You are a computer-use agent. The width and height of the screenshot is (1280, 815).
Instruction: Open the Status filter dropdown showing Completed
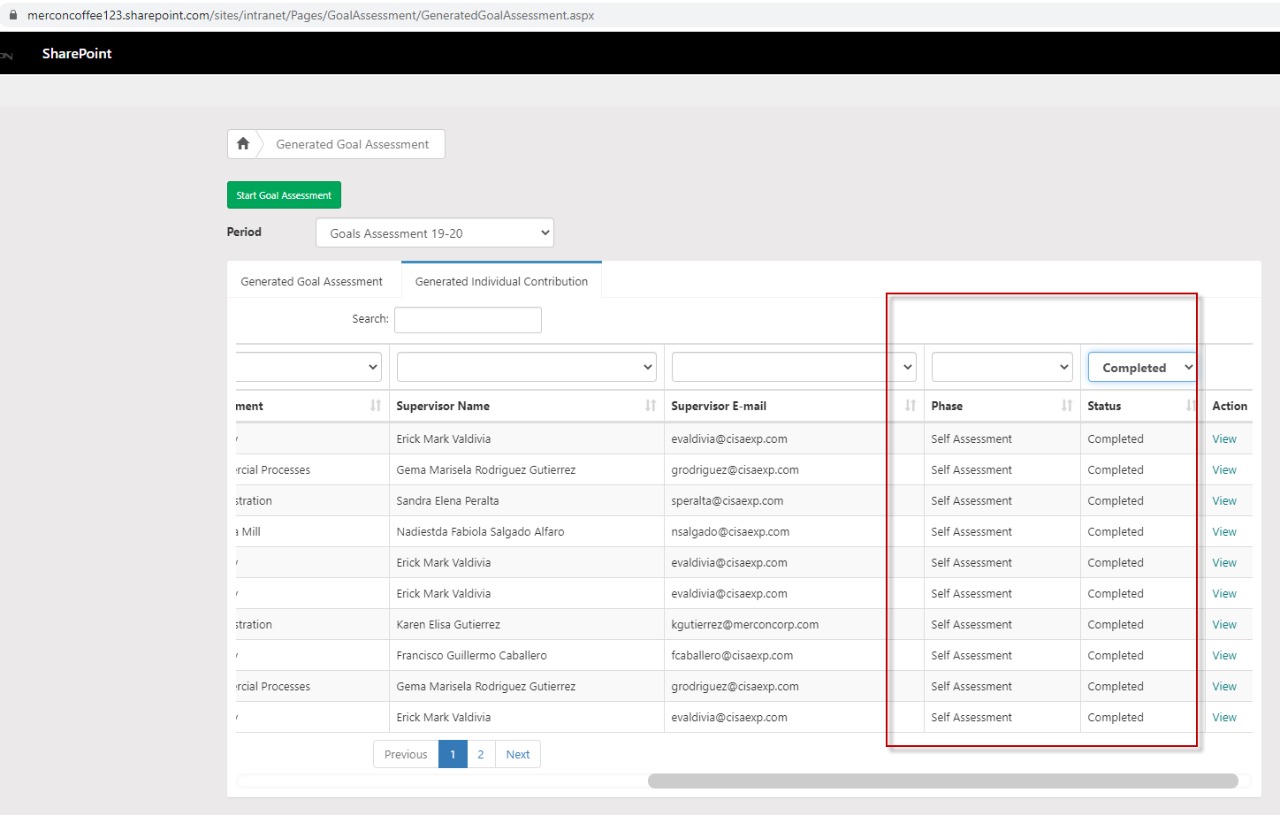point(1142,368)
